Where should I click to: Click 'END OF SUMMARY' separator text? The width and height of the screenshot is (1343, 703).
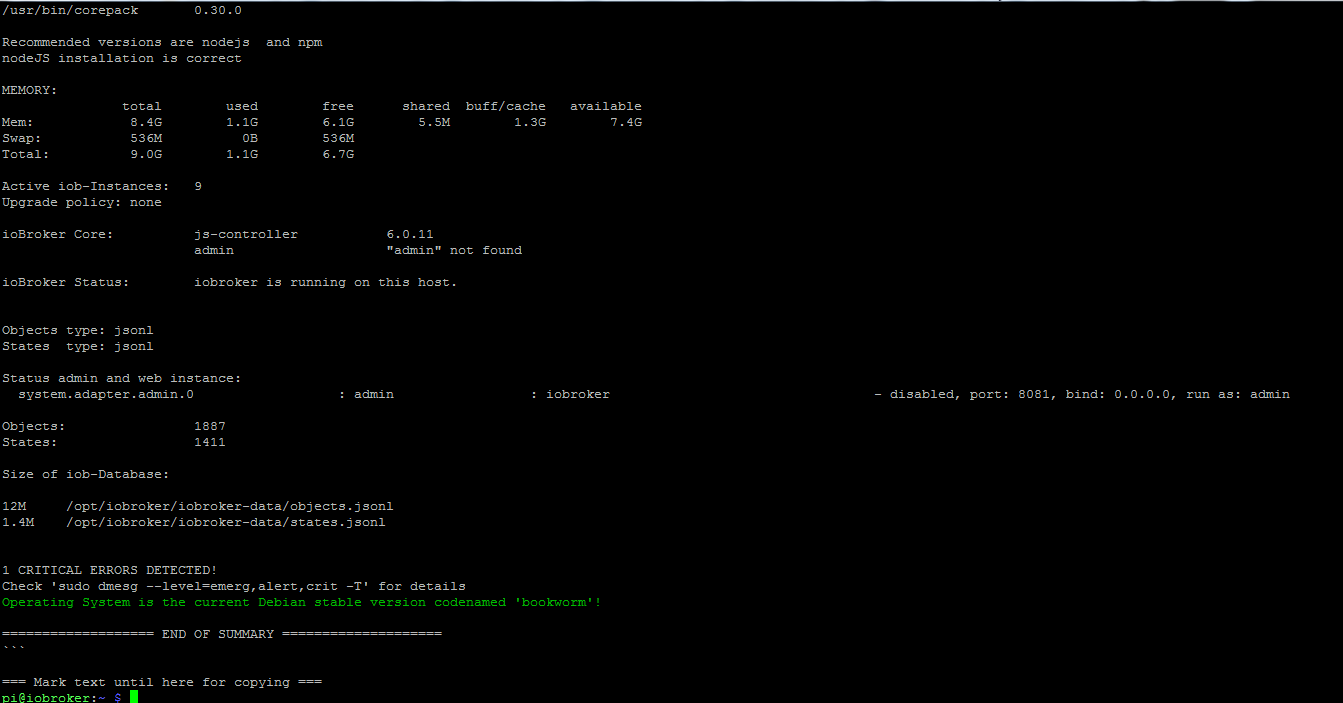pyautogui.click(x=218, y=634)
